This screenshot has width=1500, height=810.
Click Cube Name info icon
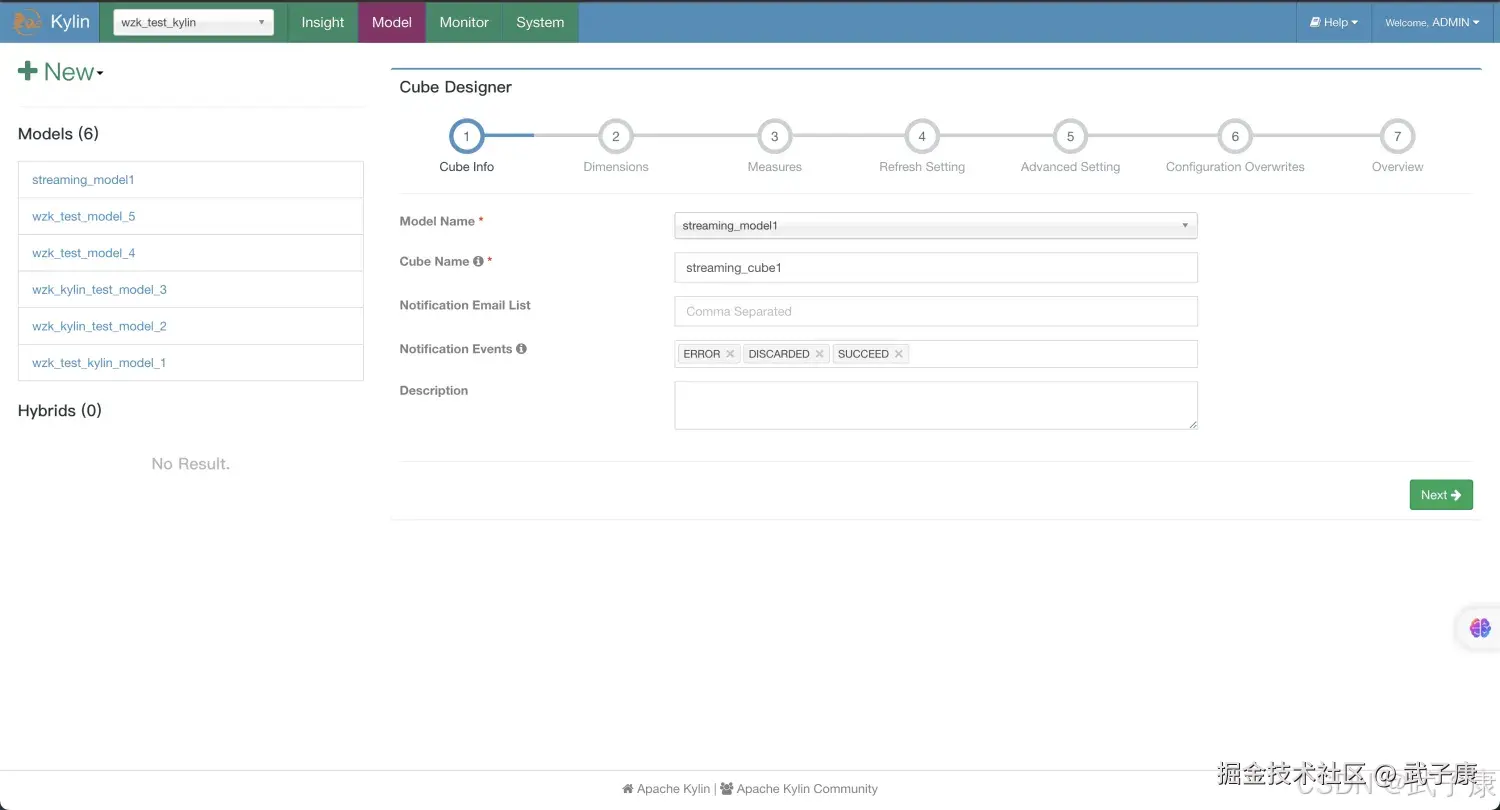[x=478, y=262]
